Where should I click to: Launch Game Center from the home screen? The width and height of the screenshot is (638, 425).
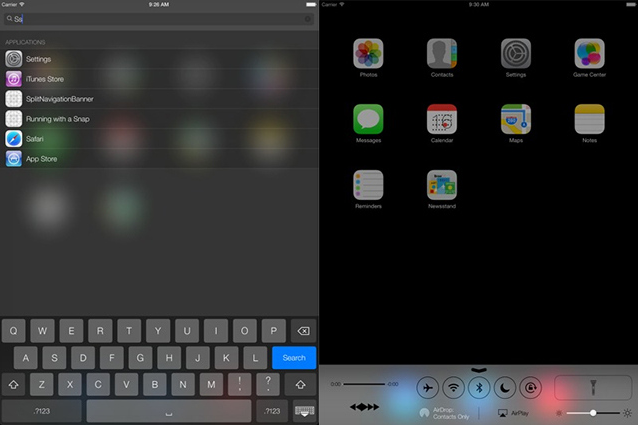(589, 54)
